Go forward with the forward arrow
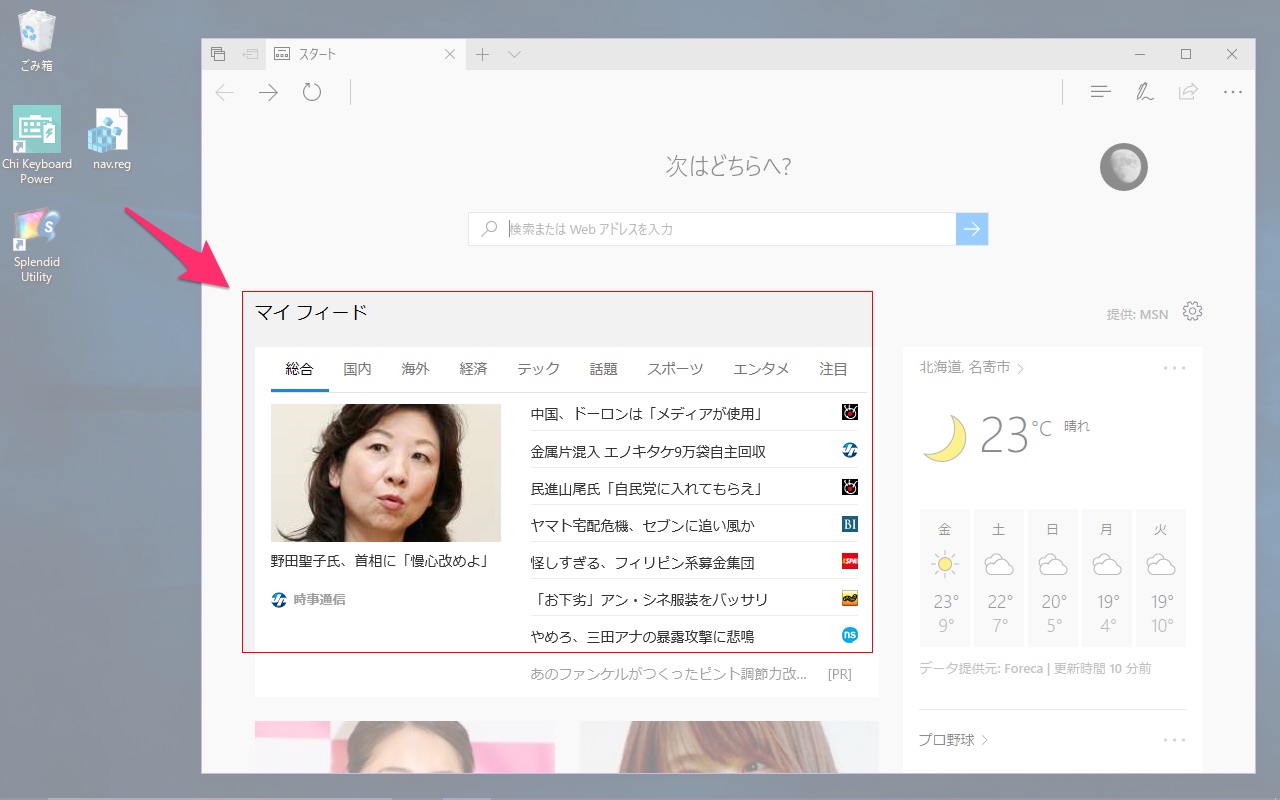The height and width of the screenshot is (800, 1280). 268,92
